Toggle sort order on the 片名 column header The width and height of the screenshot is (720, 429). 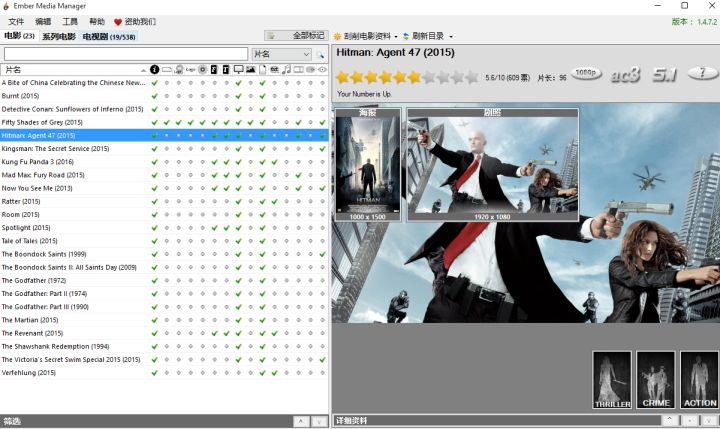74,69
